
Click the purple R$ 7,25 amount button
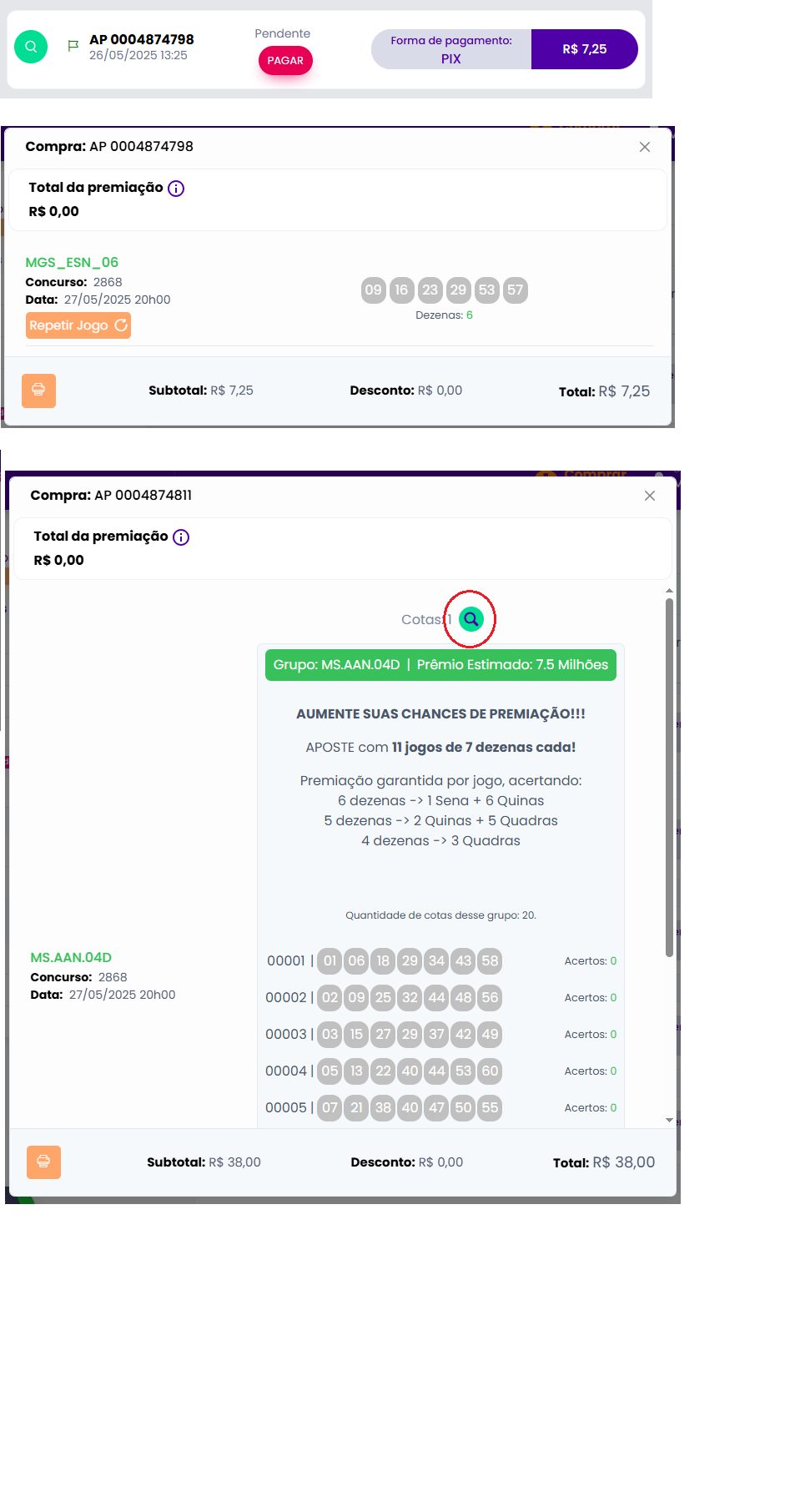point(584,49)
